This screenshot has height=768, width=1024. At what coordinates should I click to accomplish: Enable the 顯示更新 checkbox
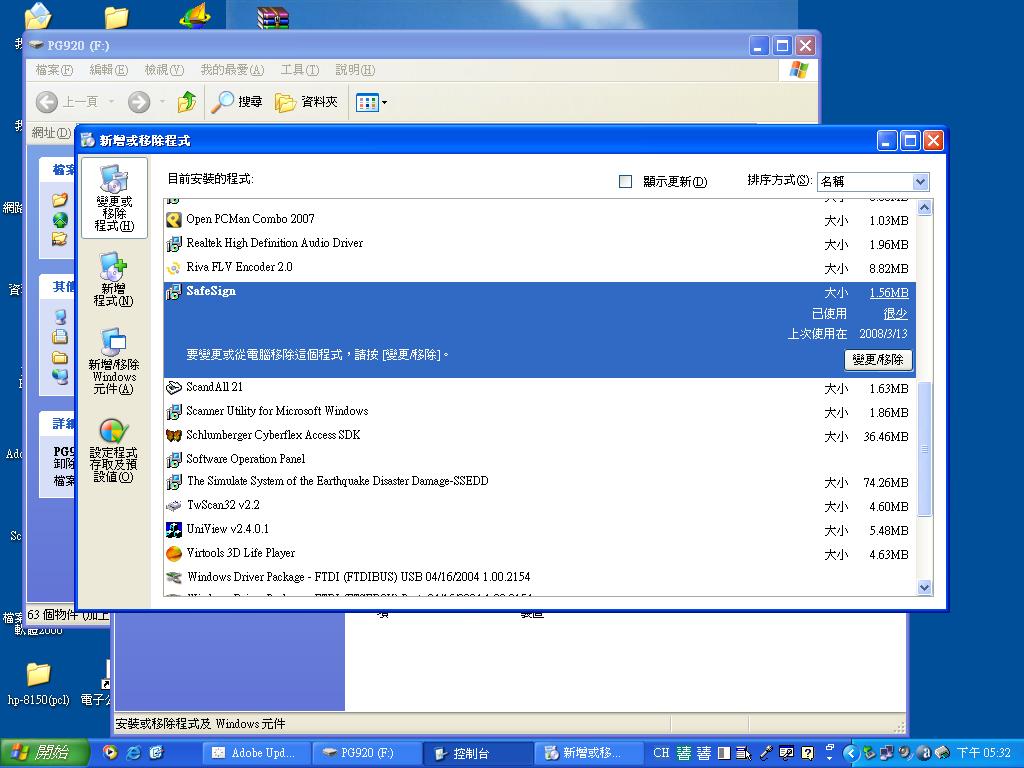tap(626, 181)
